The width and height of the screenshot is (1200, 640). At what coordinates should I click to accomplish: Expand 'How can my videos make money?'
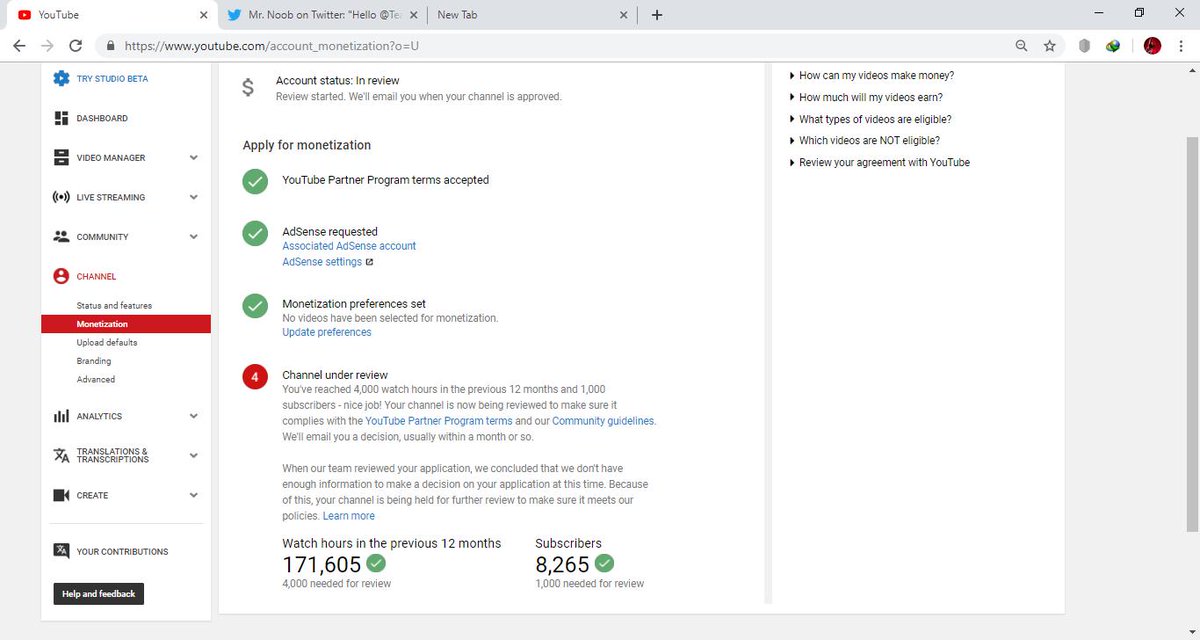871,76
